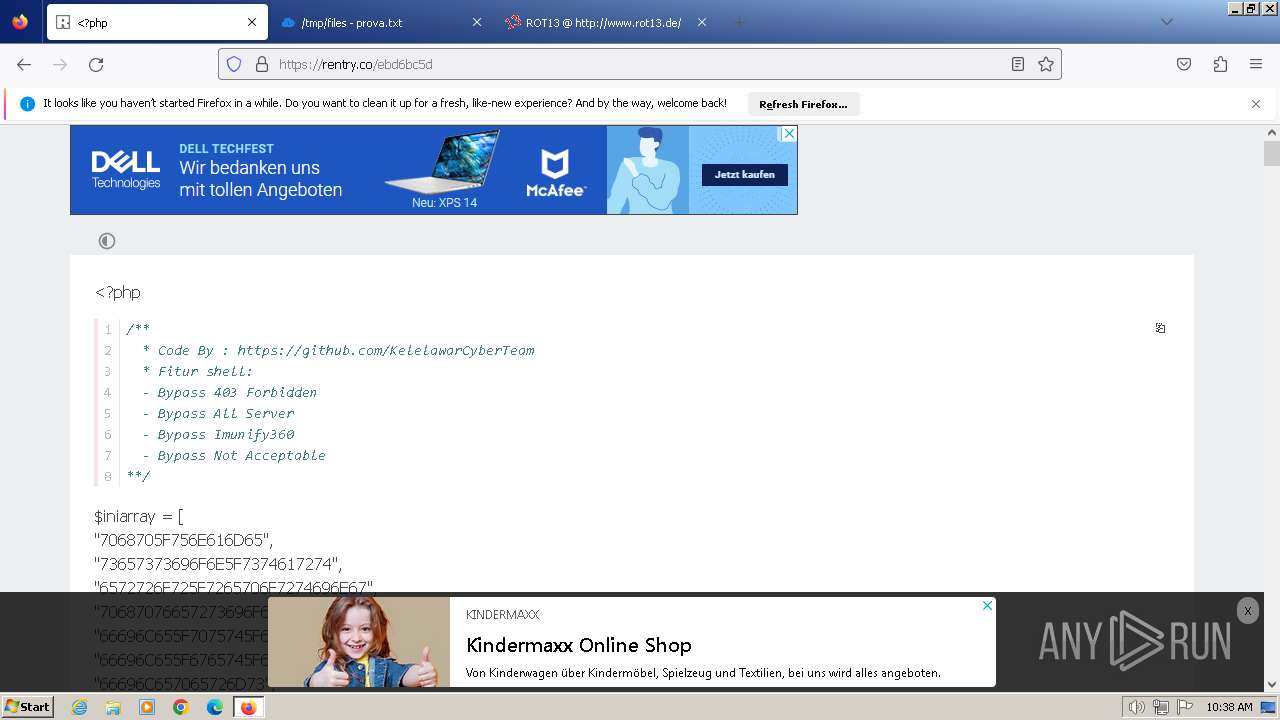Open AdChoices icon on Dell banner
This screenshot has height=720, width=1280.
789,133
